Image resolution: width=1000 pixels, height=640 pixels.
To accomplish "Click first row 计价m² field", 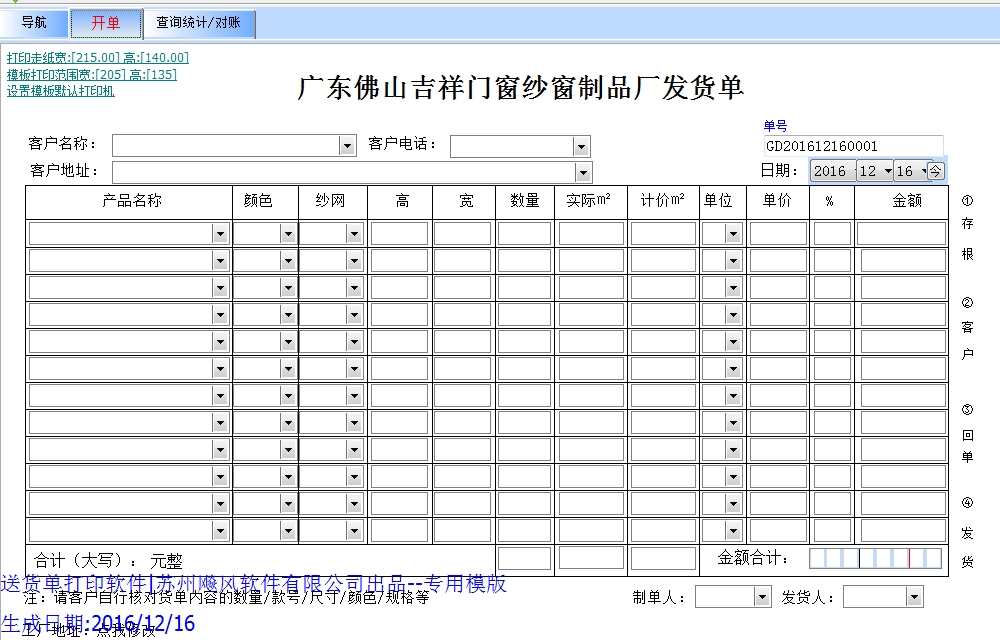I will pyautogui.click(x=663, y=234).
